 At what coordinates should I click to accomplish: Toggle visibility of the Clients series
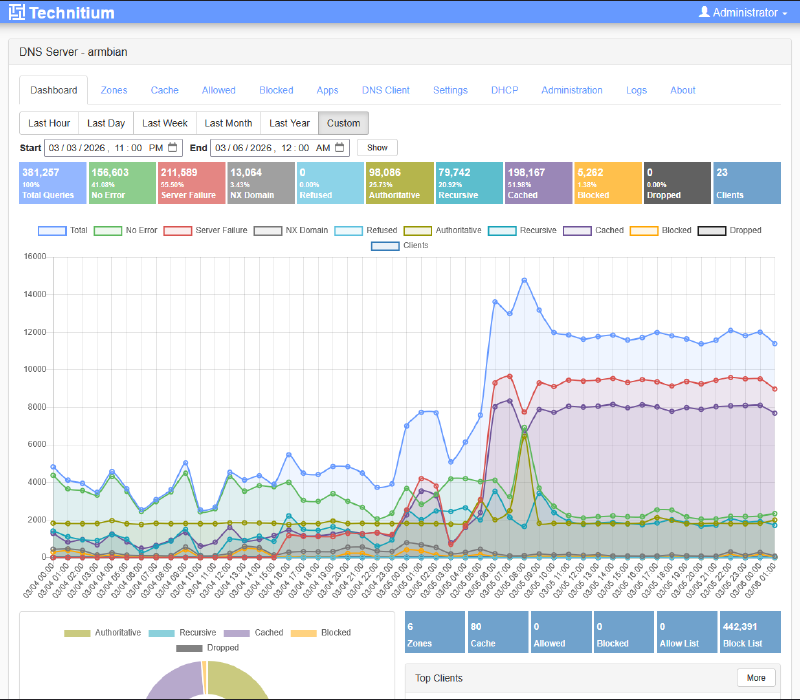point(400,246)
